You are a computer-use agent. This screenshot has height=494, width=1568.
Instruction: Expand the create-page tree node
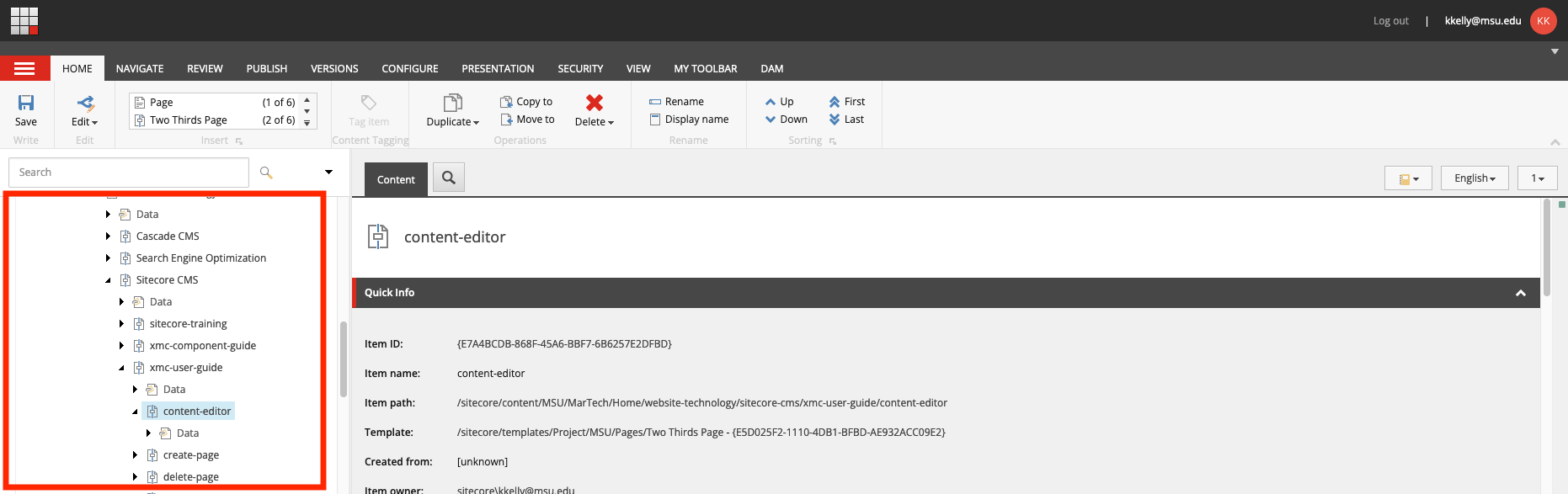(135, 455)
